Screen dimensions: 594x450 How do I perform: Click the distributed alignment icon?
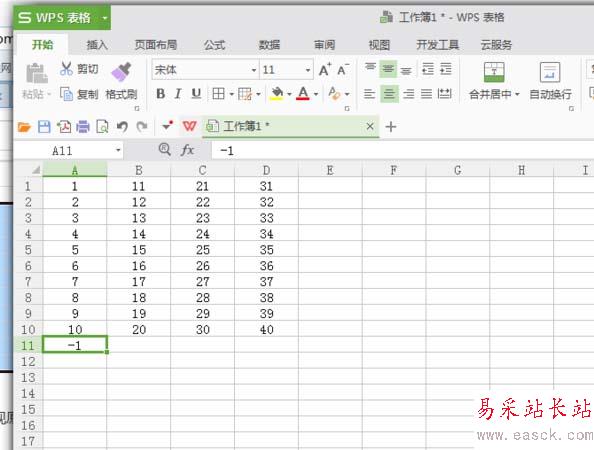pyautogui.click(x=444, y=94)
